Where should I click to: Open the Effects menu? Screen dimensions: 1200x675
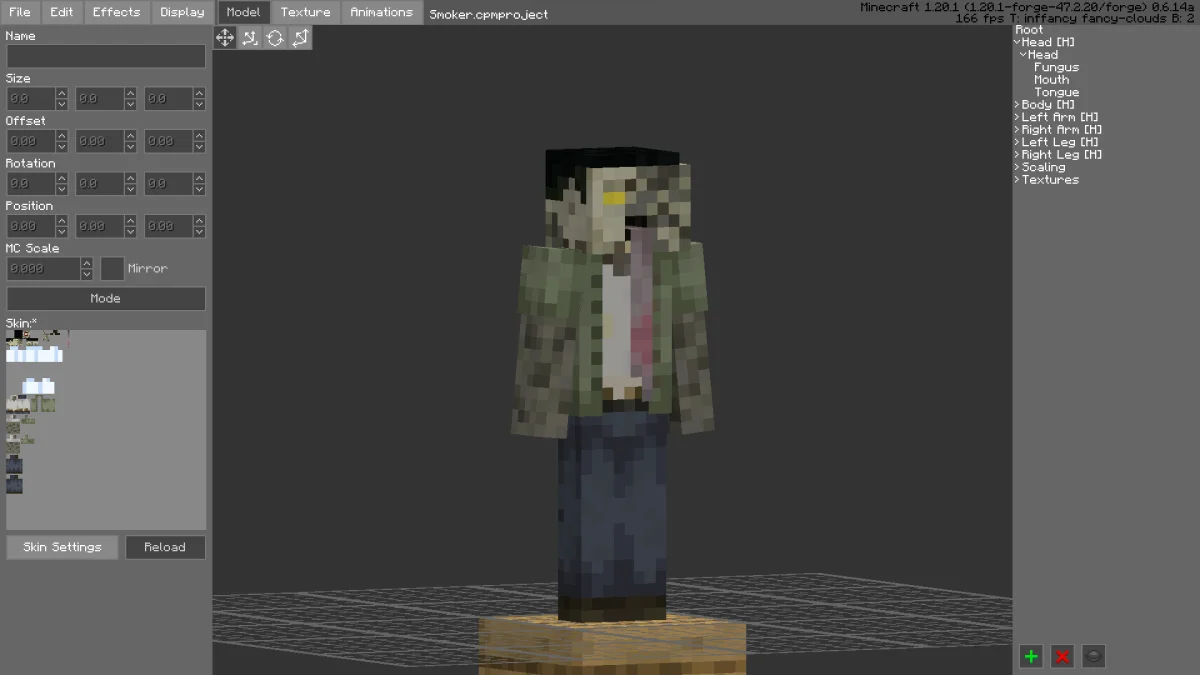pyautogui.click(x=117, y=12)
